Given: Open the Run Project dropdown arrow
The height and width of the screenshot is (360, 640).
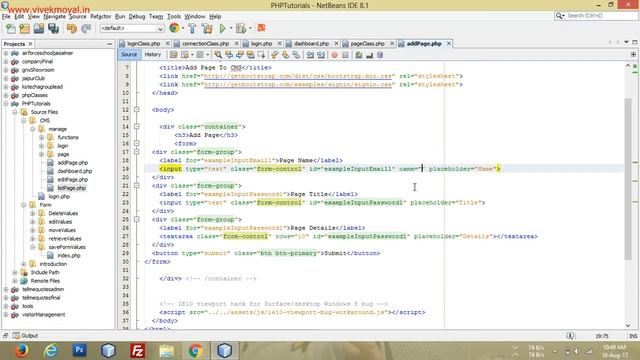Looking at the screenshot, I should pos(231,28).
